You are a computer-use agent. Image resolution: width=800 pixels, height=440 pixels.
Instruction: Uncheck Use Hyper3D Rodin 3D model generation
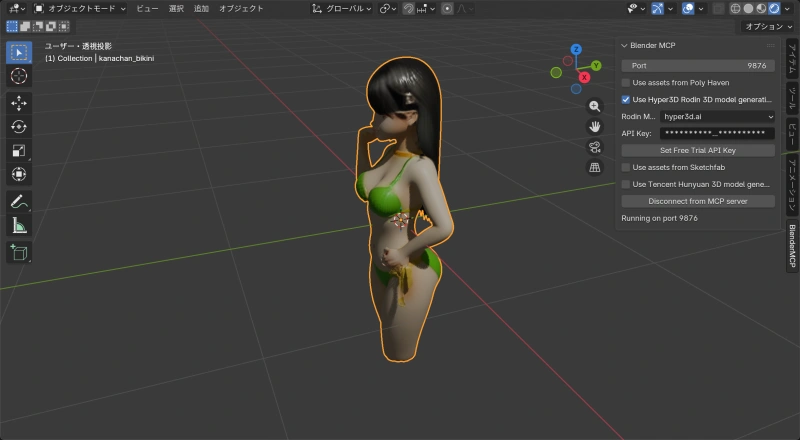point(626,100)
